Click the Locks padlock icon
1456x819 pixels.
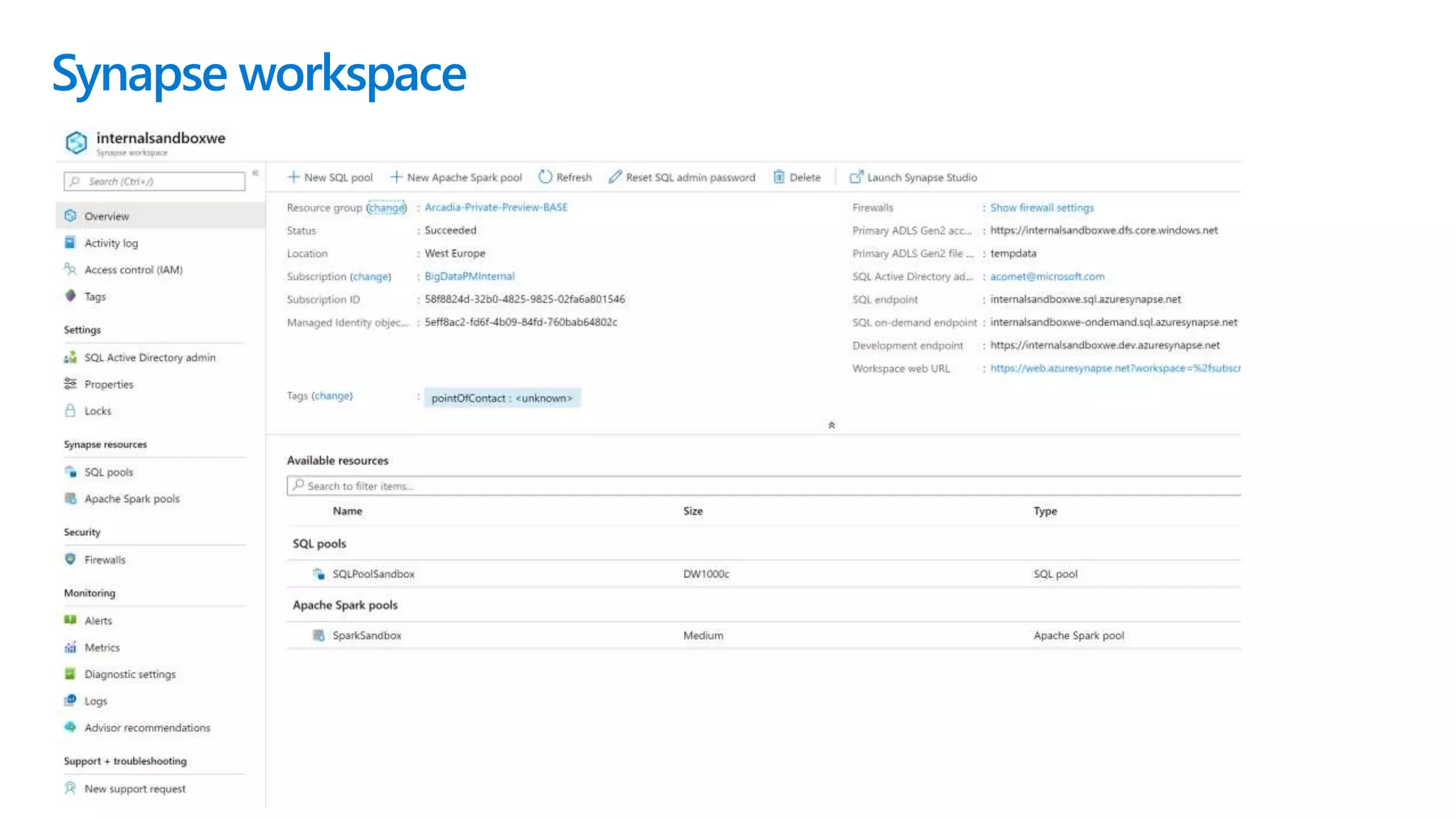(x=70, y=410)
